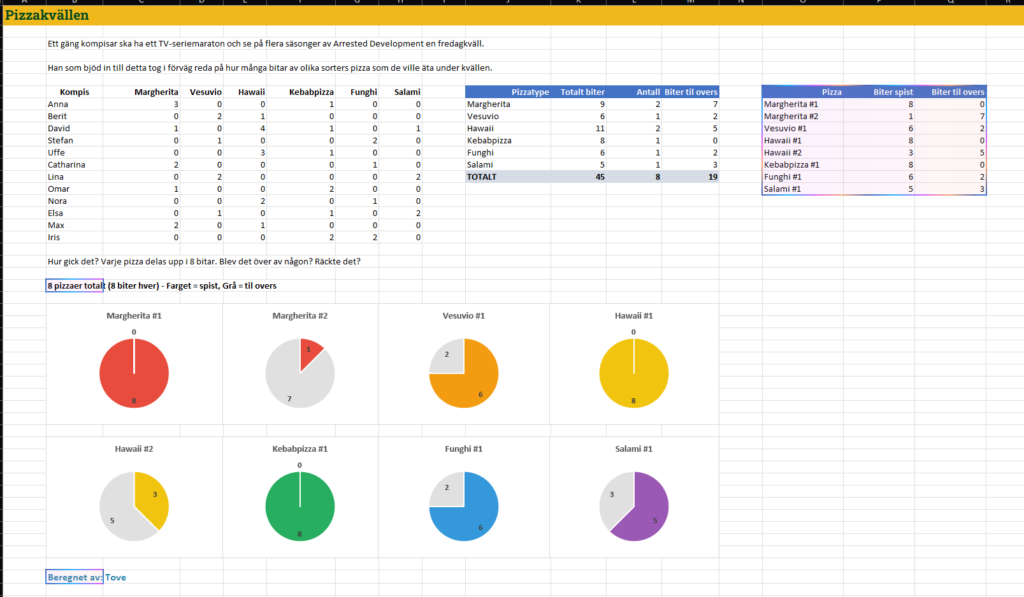Select the green Kebabpizza #1 pie chart
Screen dimensions: 1024x597
(x=300, y=506)
